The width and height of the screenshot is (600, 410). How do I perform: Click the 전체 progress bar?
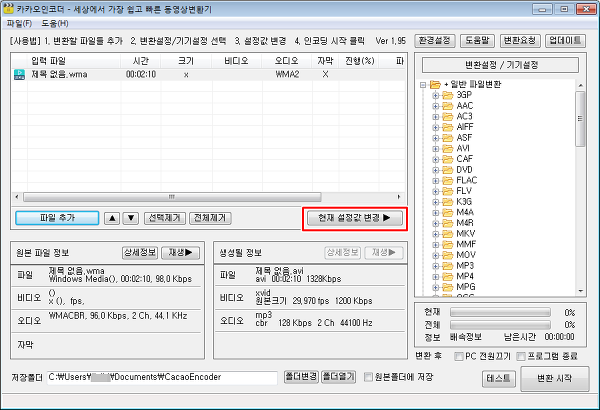click(500, 325)
